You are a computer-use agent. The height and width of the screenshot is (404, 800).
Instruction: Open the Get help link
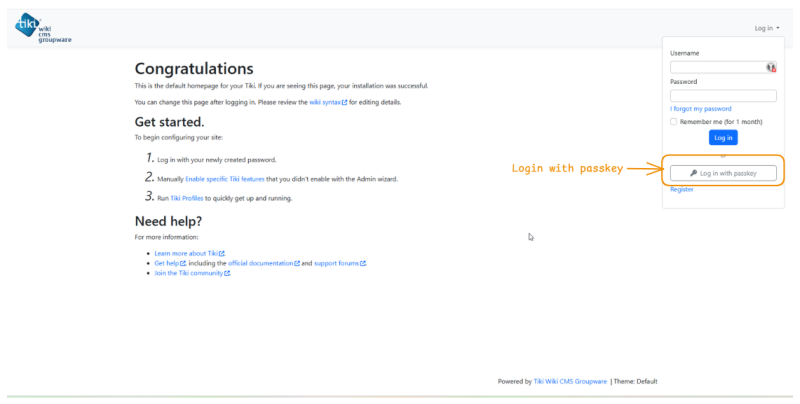pyautogui.click(x=166, y=264)
